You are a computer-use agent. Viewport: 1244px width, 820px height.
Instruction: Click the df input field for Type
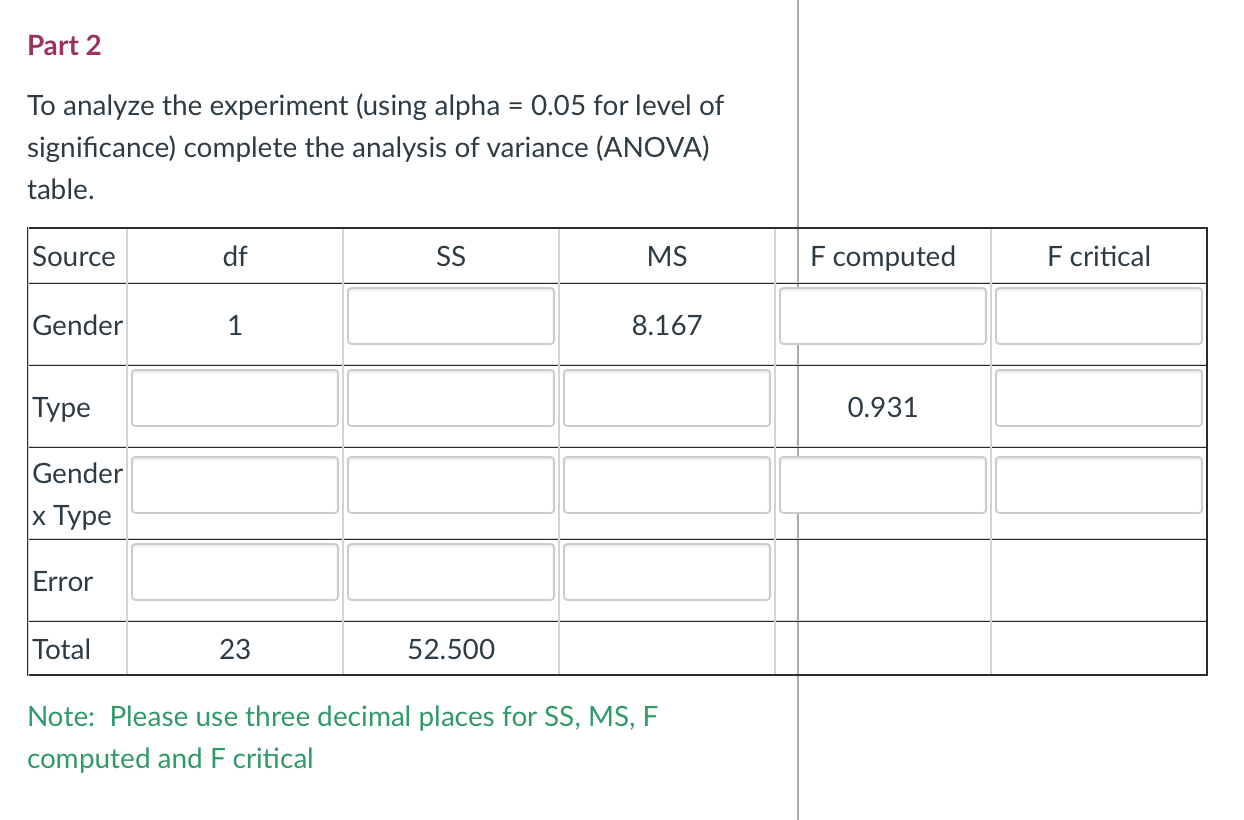pyautogui.click(x=234, y=399)
